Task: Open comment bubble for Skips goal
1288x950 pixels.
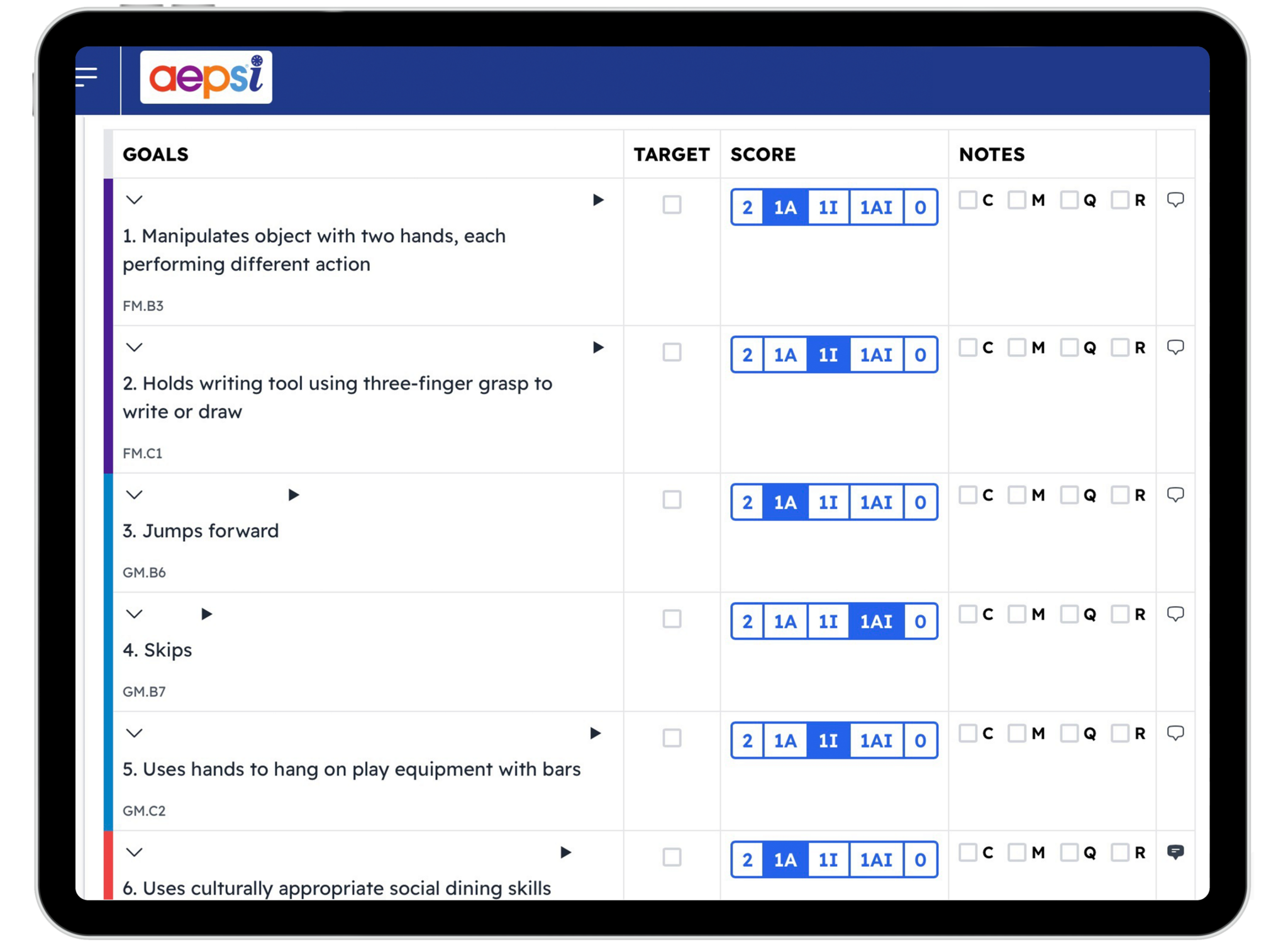Action: [x=1175, y=614]
